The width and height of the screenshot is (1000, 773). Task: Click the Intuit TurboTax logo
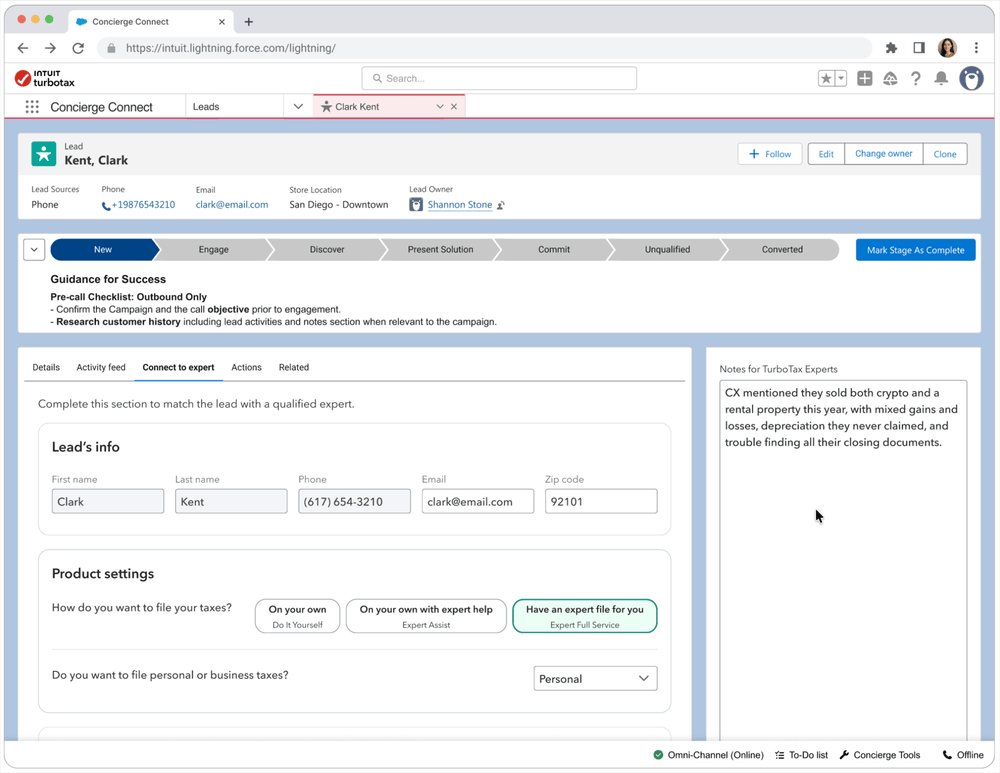tap(45, 78)
